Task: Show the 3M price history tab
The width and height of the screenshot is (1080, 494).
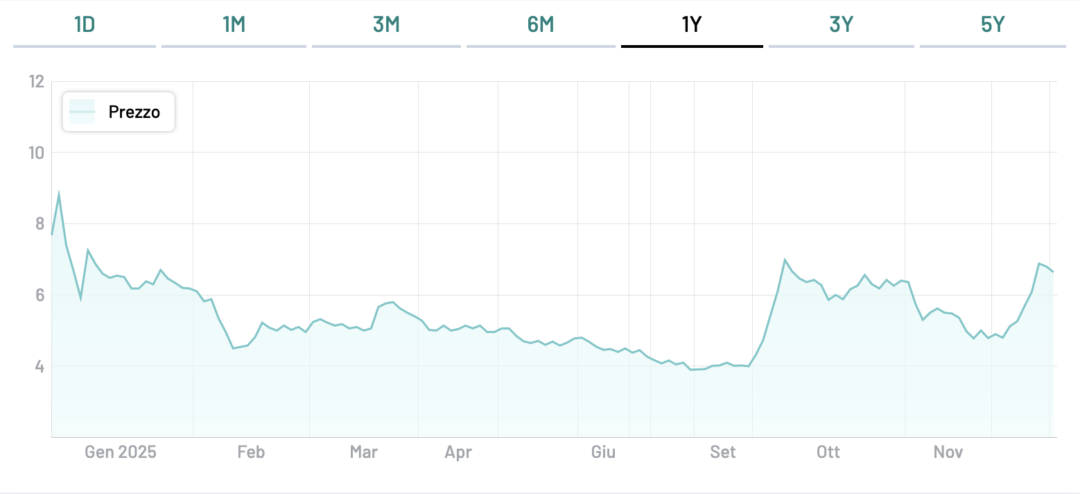Action: point(386,25)
